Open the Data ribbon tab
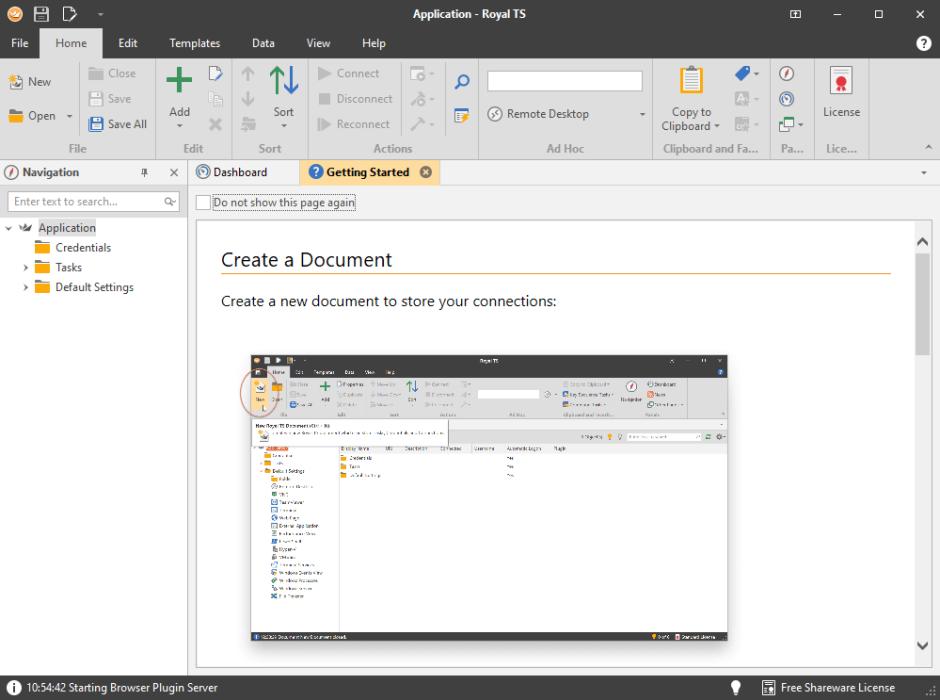 click(263, 43)
